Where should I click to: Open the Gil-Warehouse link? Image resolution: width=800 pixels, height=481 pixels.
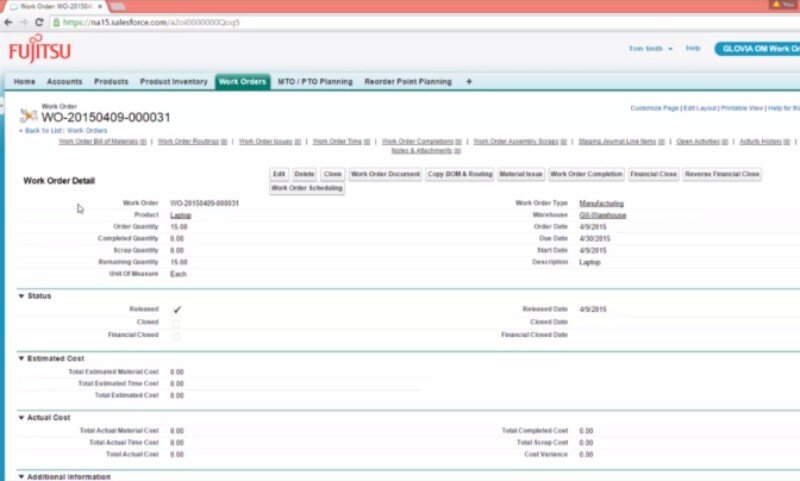tap(602, 215)
